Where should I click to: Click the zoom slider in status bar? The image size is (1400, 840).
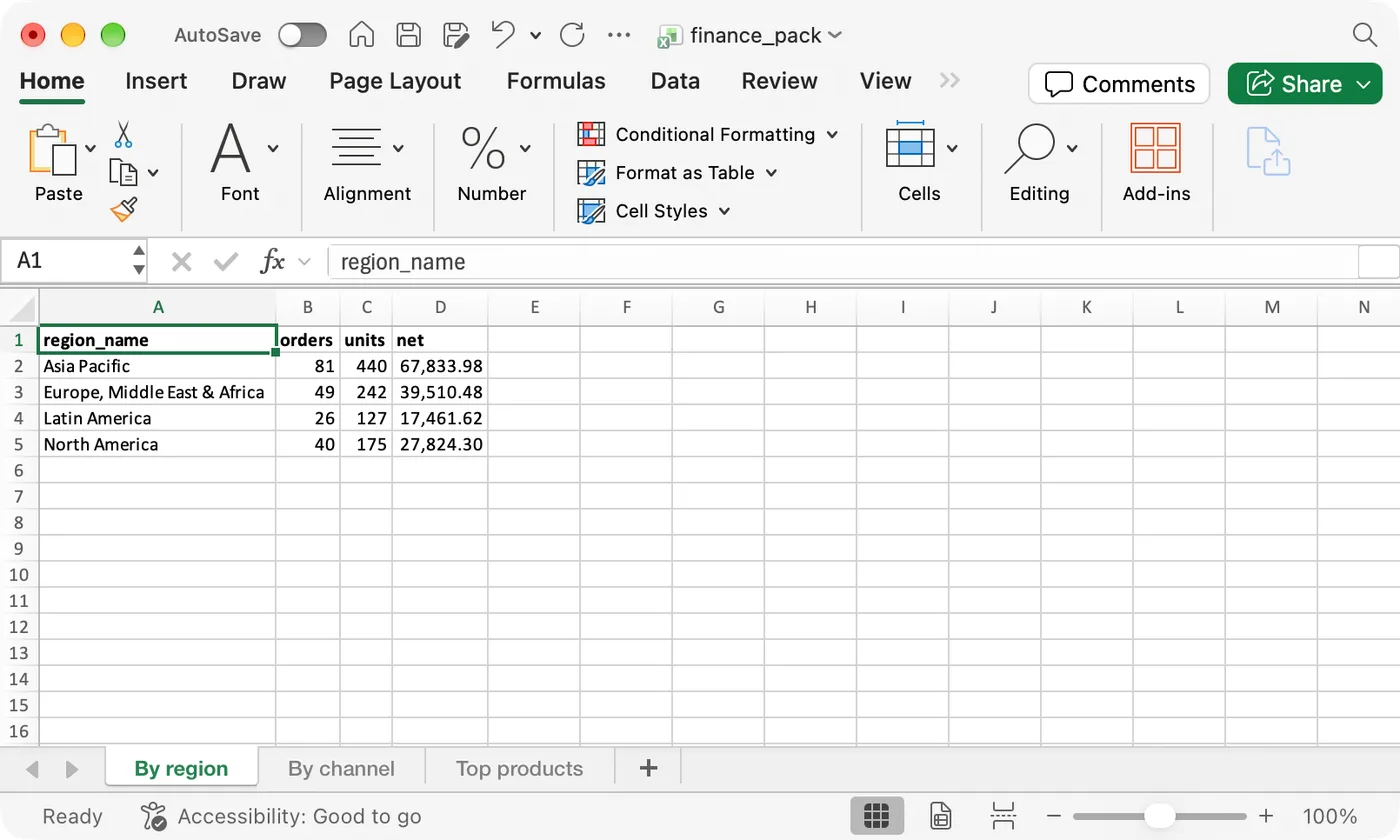click(x=1161, y=816)
